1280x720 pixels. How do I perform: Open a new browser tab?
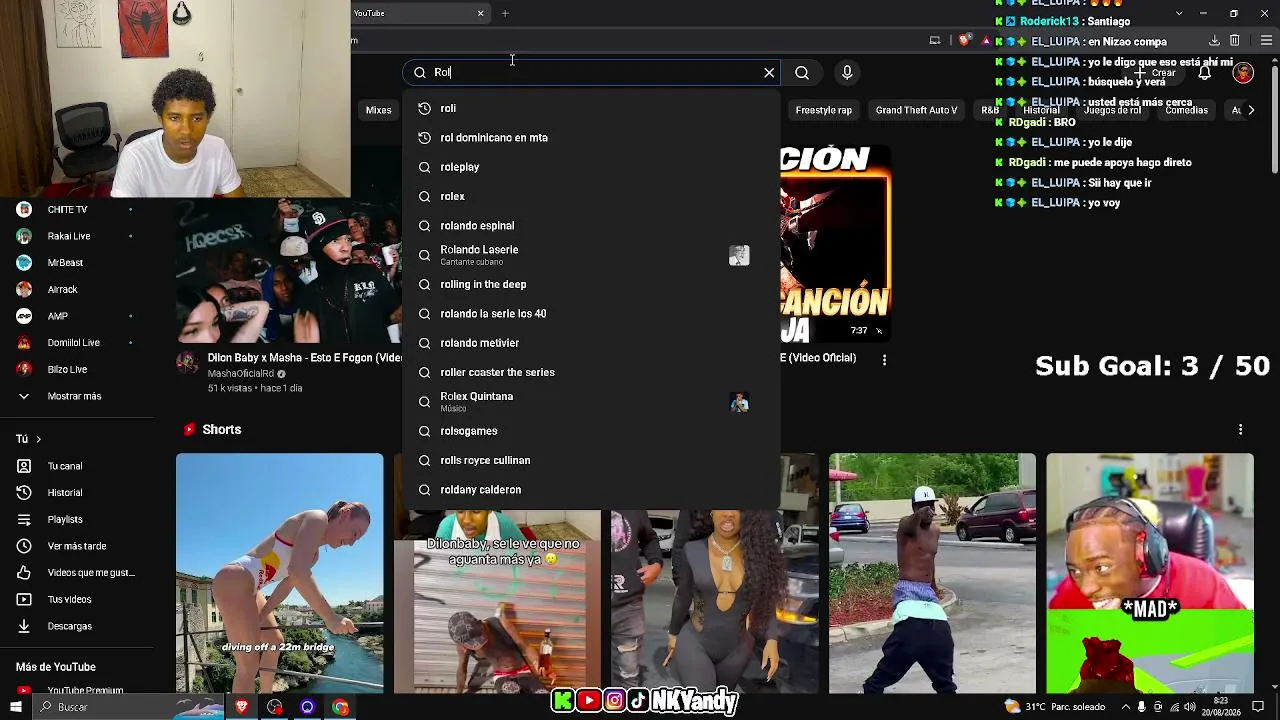[505, 13]
